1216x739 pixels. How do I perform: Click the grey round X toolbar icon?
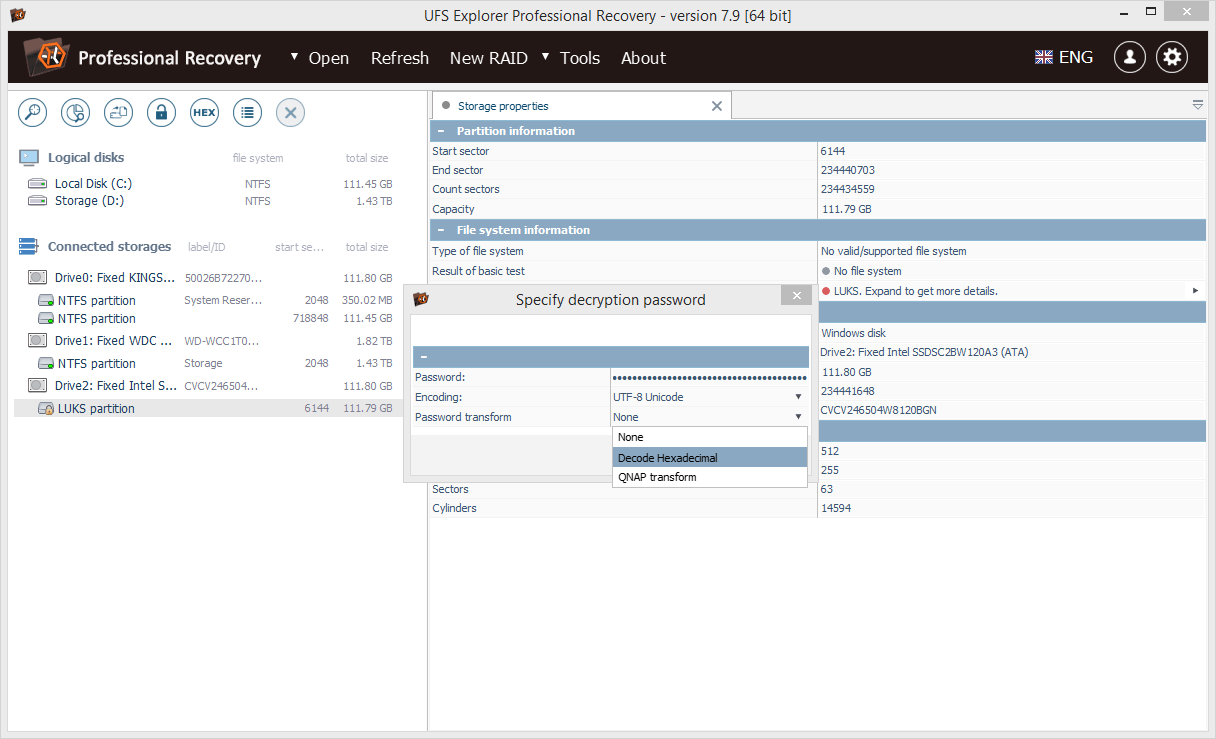click(x=290, y=113)
